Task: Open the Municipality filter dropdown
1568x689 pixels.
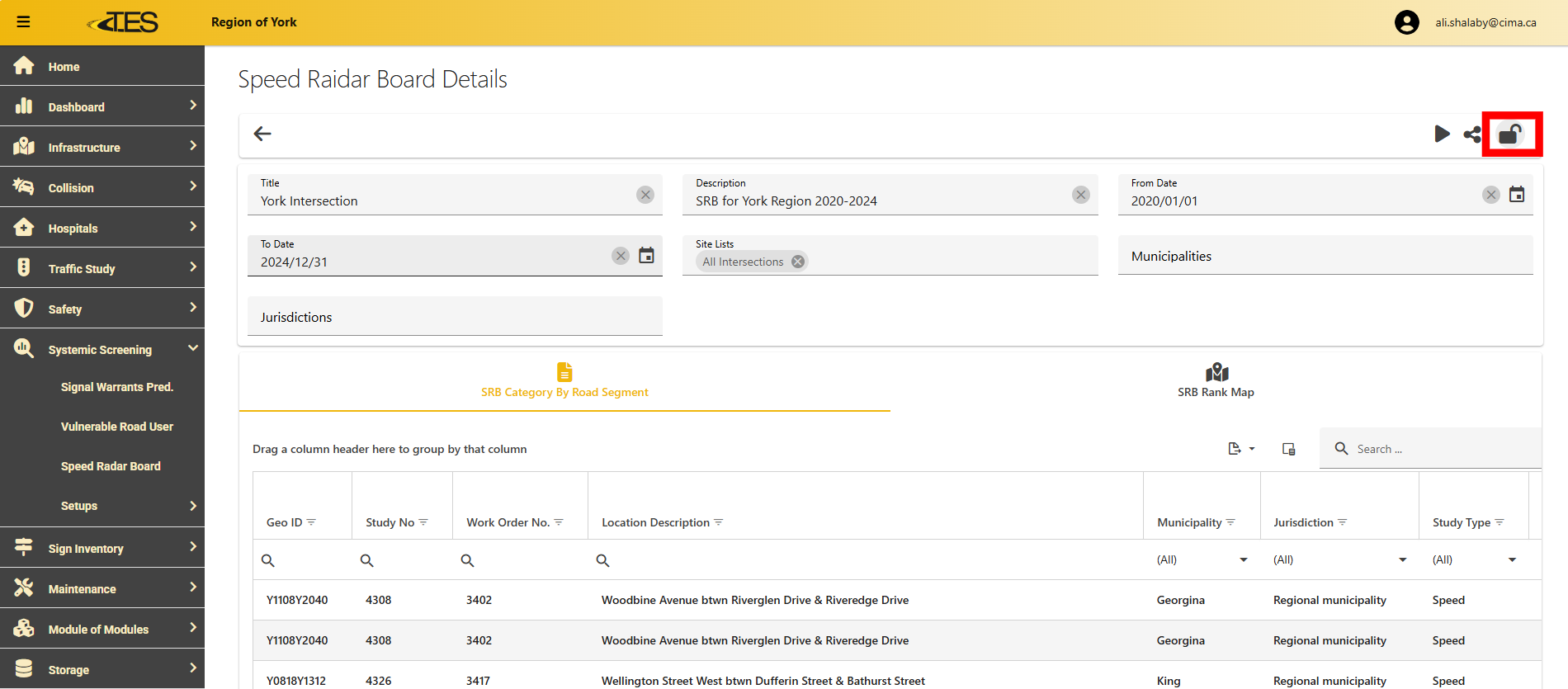Action: (1243, 560)
